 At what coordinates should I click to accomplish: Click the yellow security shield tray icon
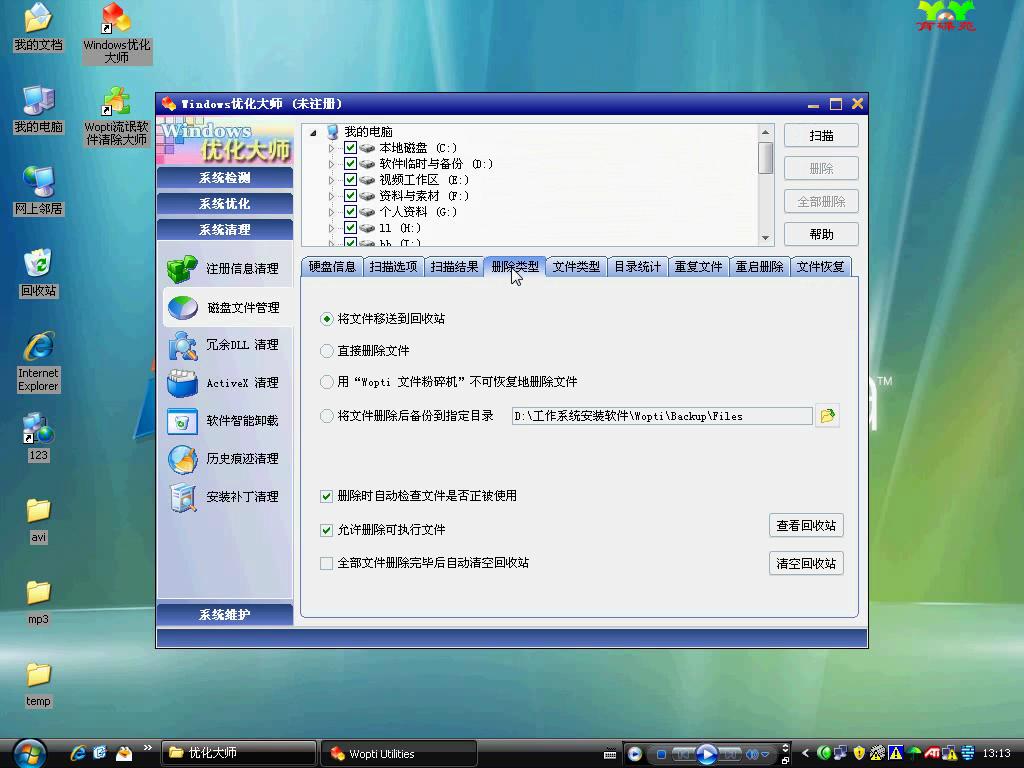(859, 754)
